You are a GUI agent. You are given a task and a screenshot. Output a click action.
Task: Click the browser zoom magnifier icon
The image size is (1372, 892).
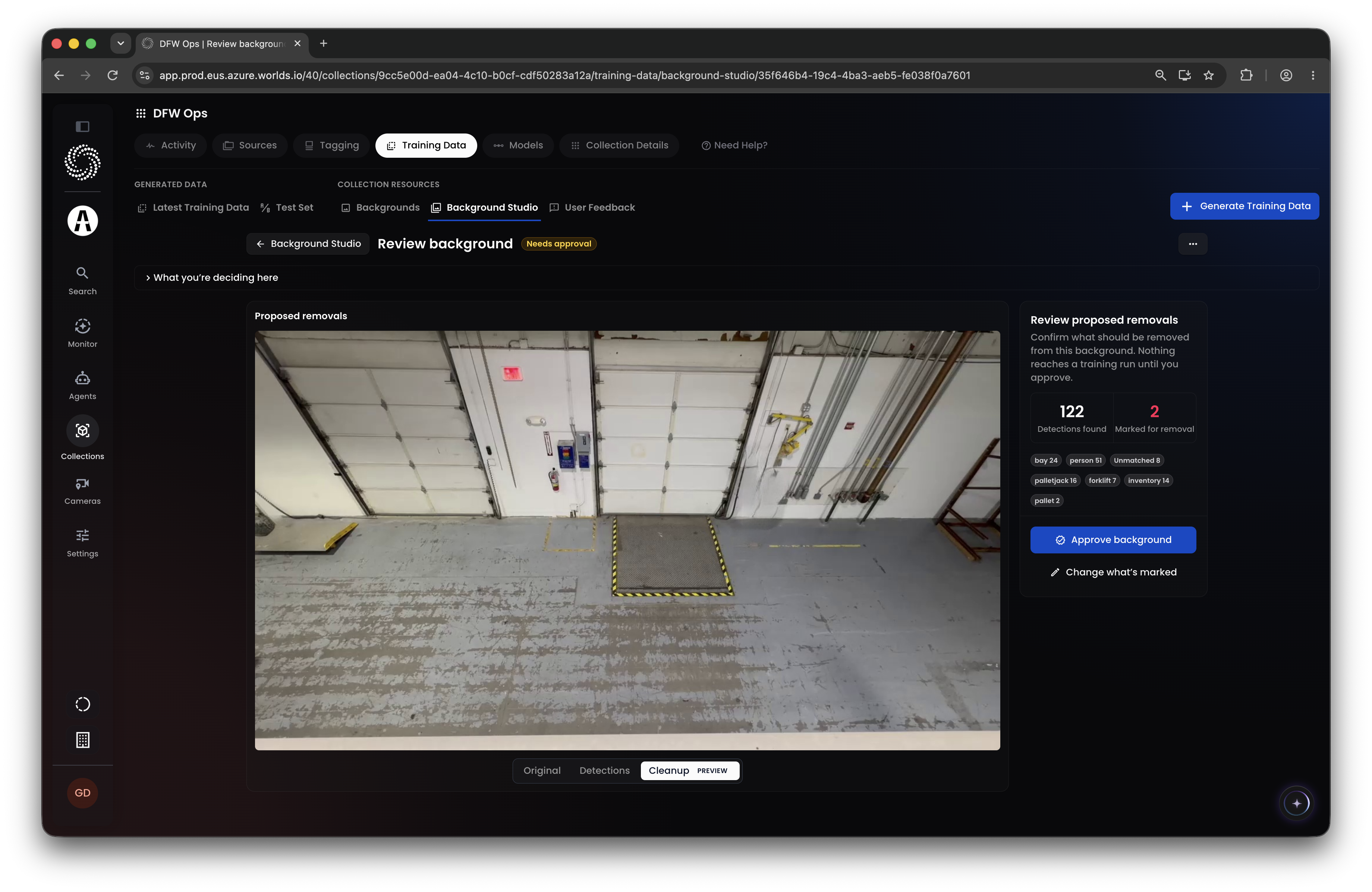[1161, 76]
